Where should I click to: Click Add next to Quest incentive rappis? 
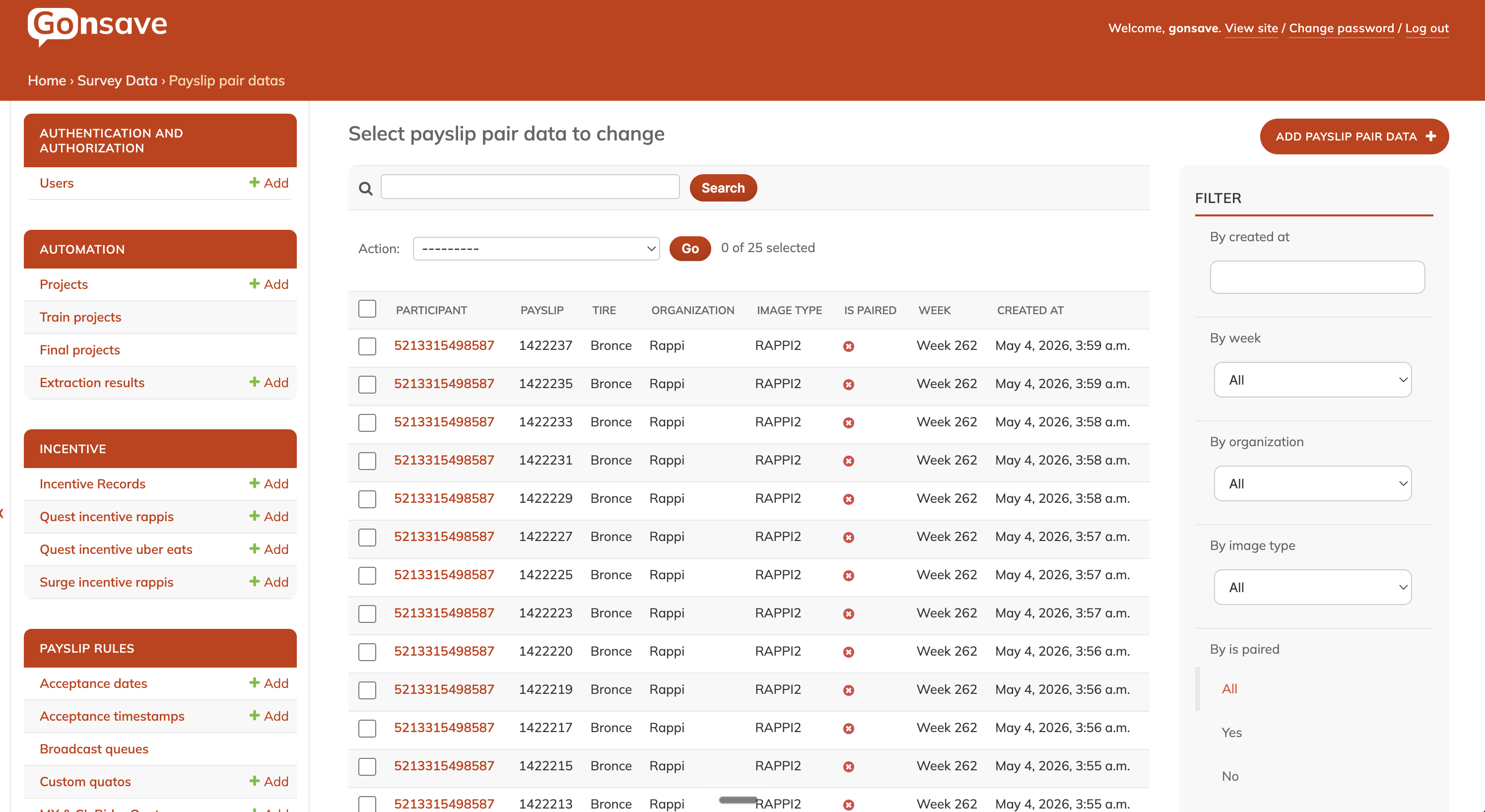tap(269, 516)
